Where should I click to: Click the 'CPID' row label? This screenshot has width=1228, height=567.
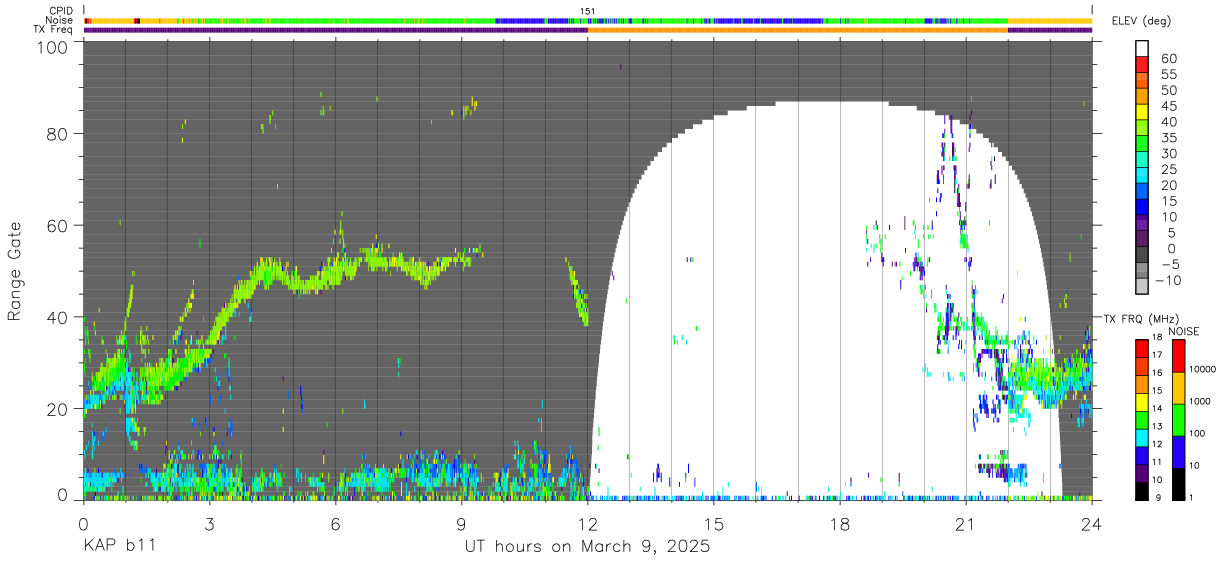point(60,11)
